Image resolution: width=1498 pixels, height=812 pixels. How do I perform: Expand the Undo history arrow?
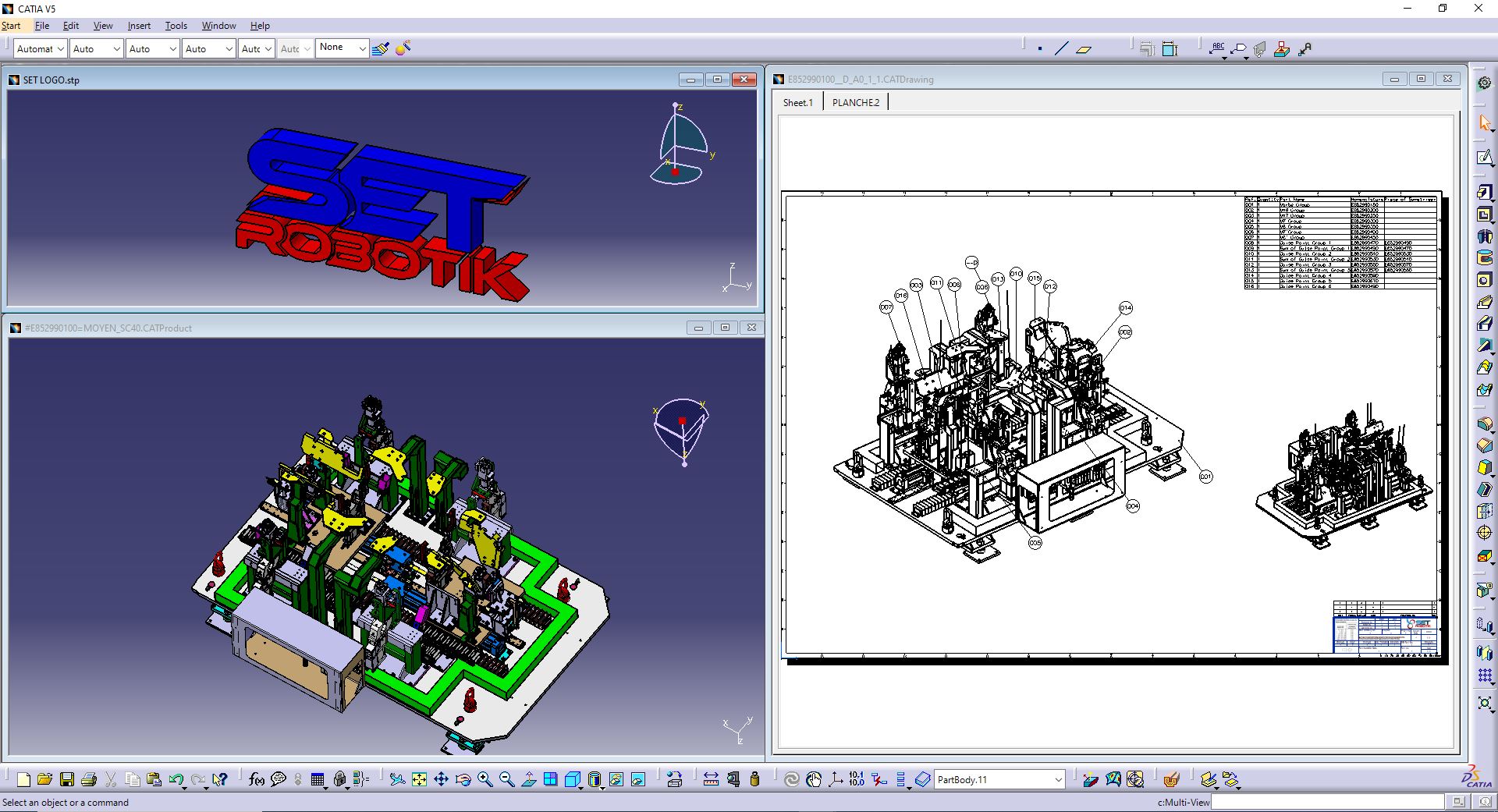tap(184, 787)
